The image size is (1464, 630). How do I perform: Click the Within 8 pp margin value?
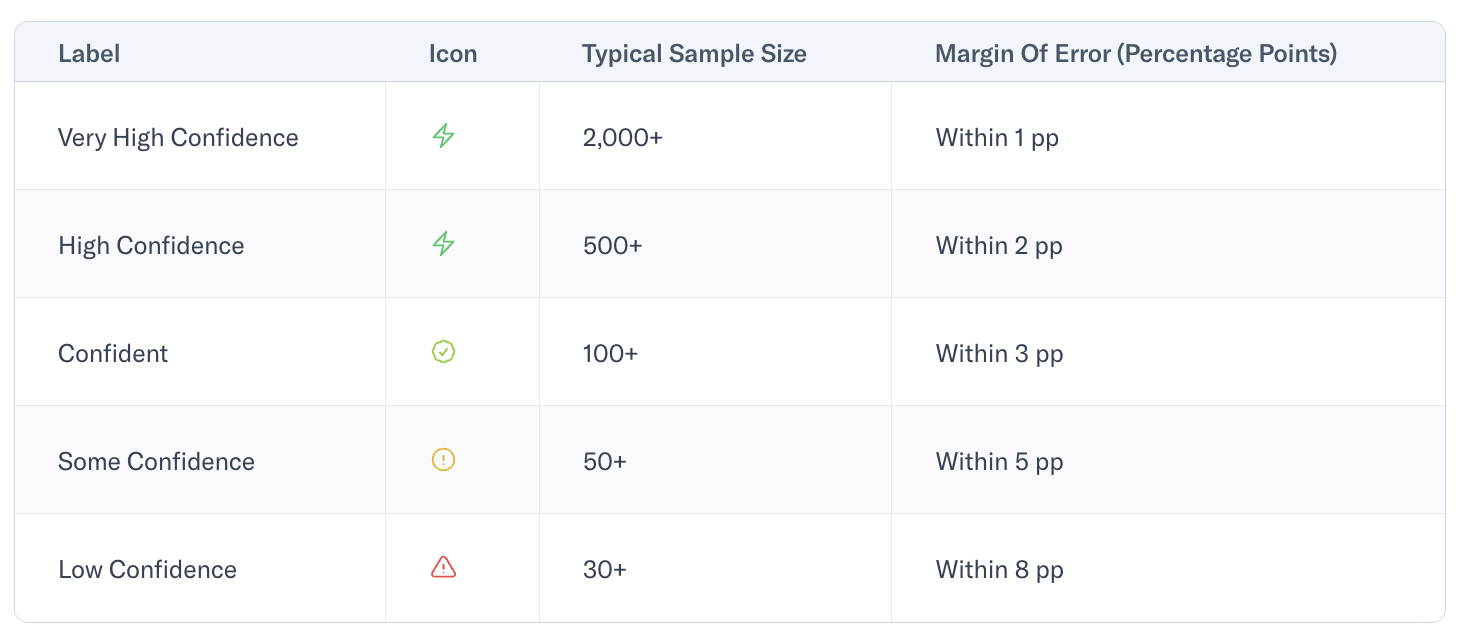(999, 569)
